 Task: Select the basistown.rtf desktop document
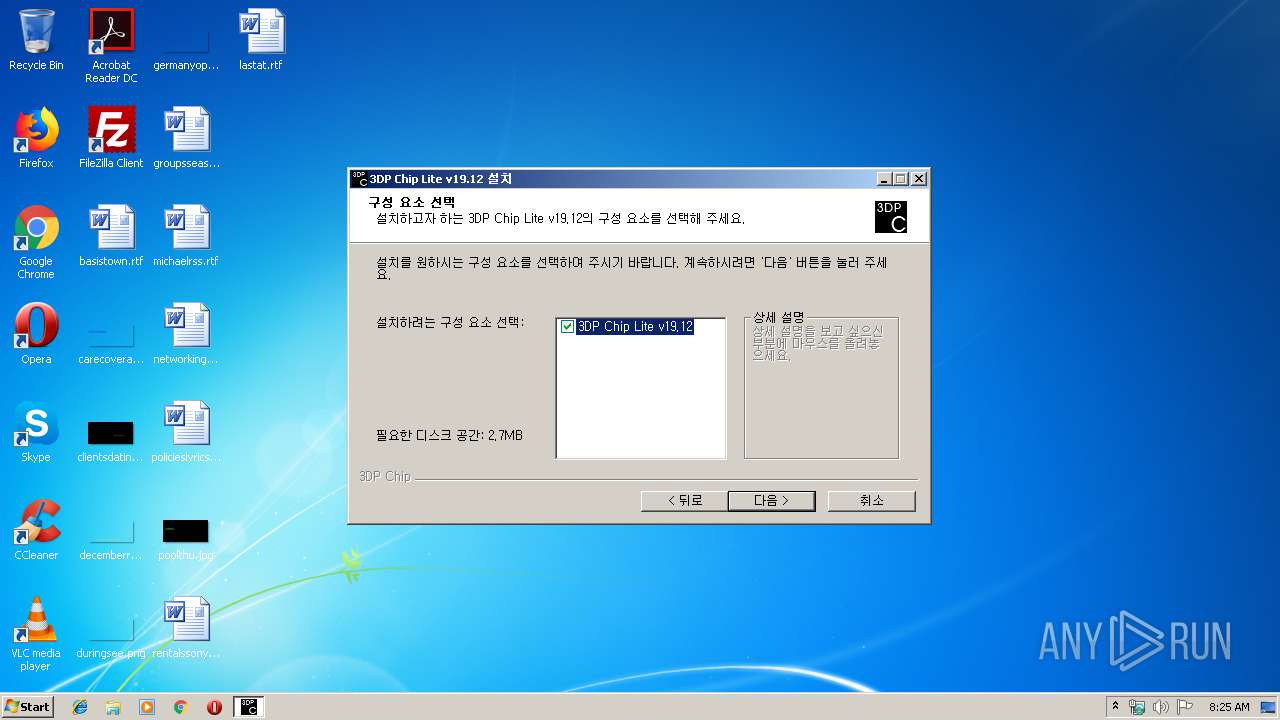pyautogui.click(x=111, y=236)
